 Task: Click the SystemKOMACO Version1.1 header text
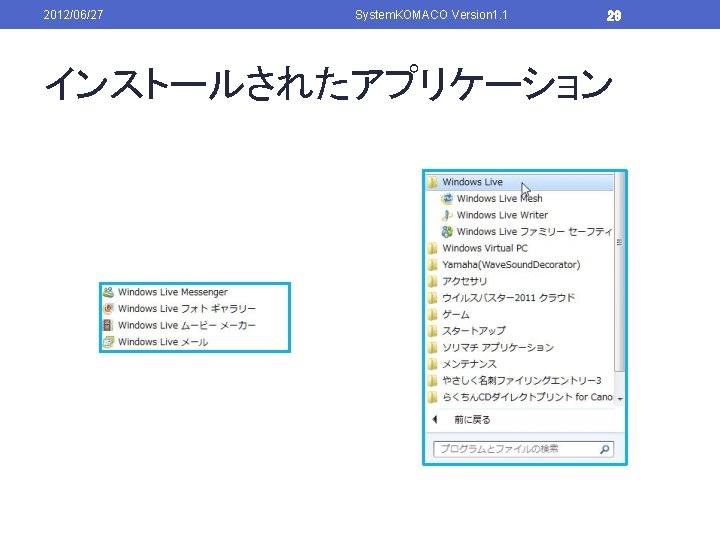[x=431, y=15]
